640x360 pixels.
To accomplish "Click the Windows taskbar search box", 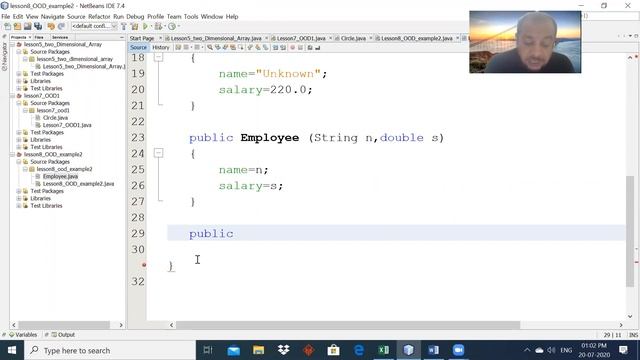I will [110, 350].
